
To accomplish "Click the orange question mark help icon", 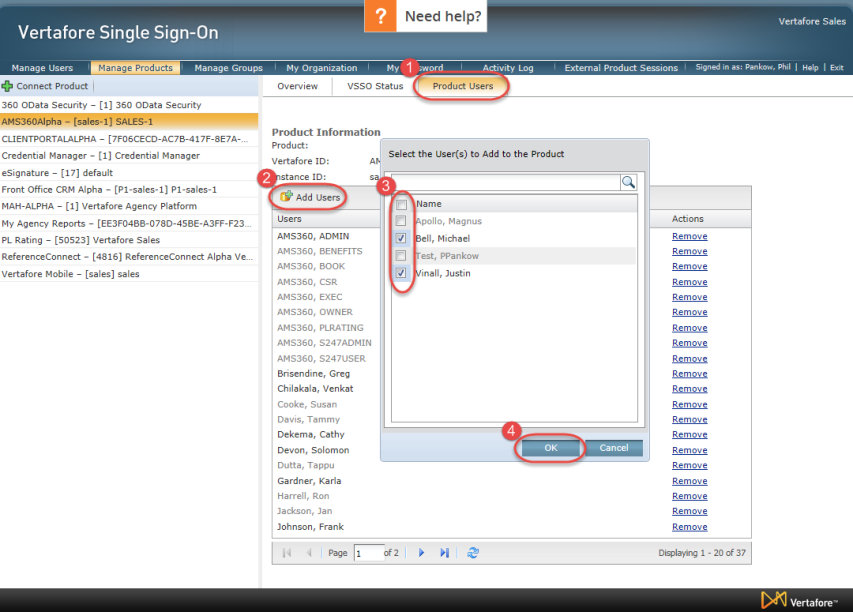I will 380,16.
